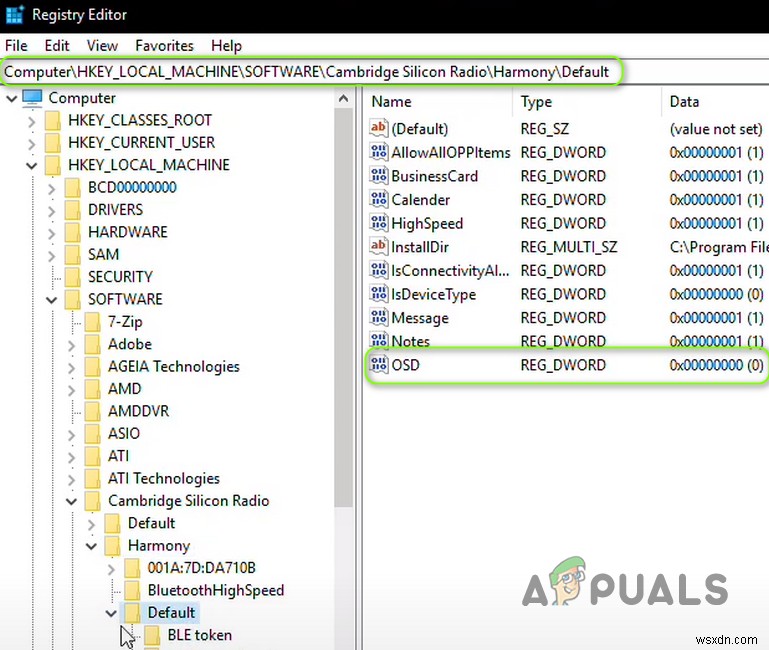
Task: Click the AllowAllOPPItems DWORD icon
Action: pyautogui.click(x=379, y=152)
